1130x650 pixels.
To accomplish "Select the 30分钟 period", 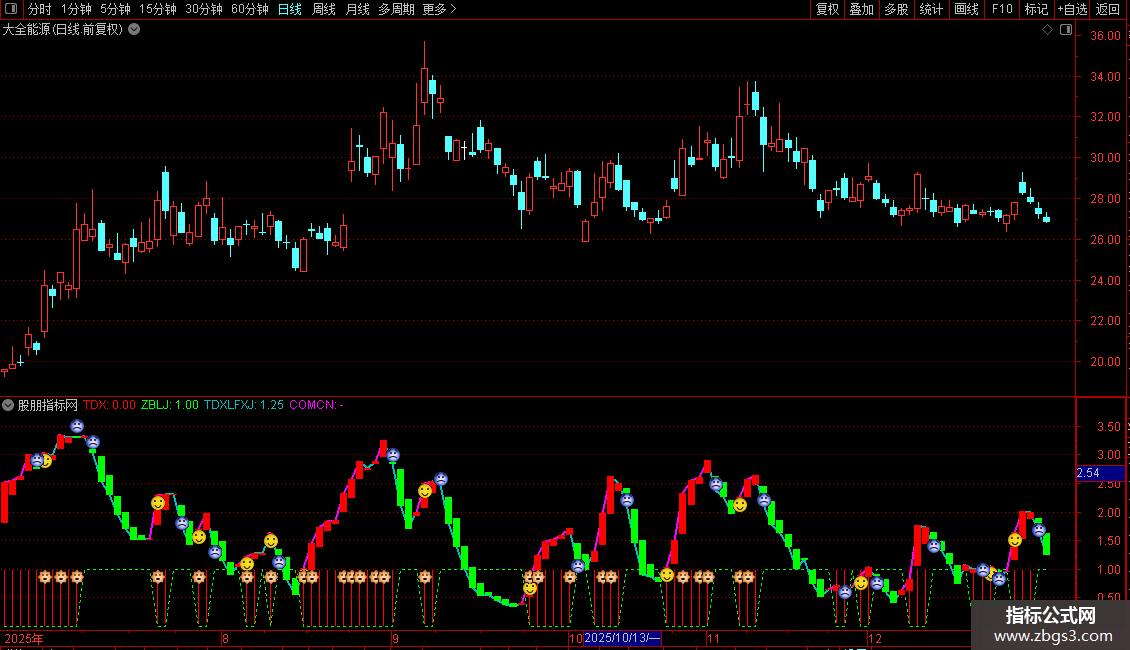I will [204, 9].
